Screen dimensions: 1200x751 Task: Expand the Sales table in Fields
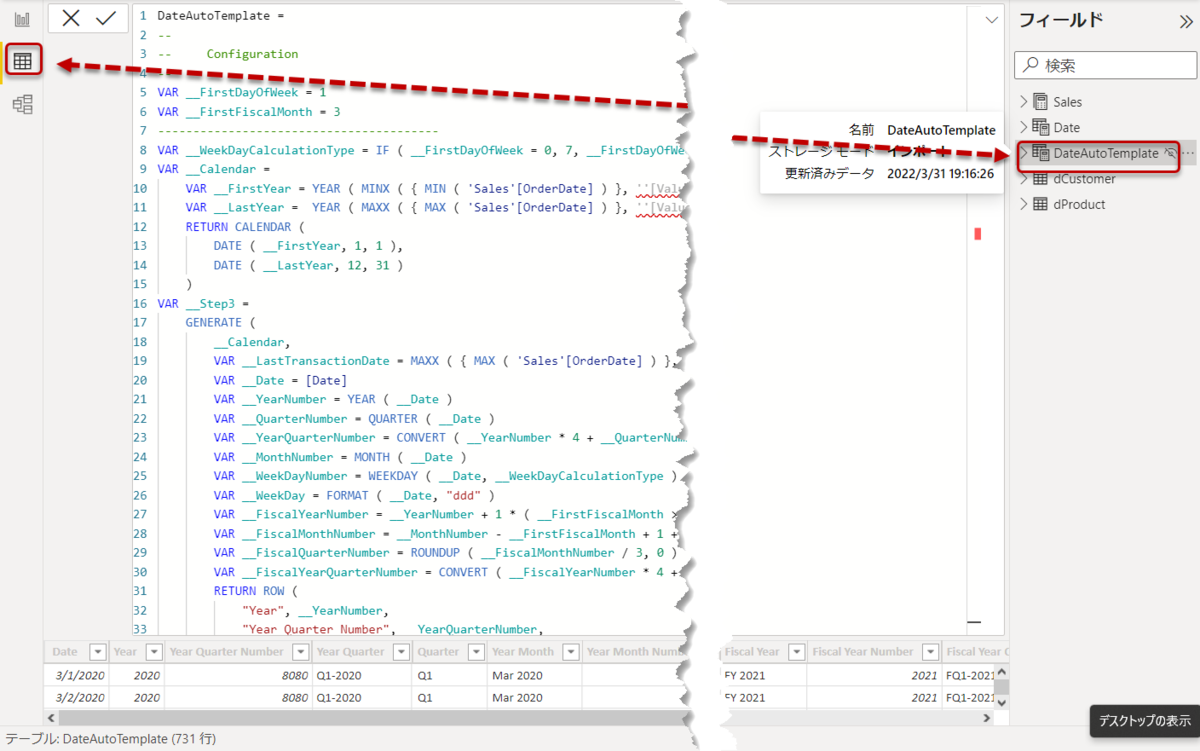pyautogui.click(x=1024, y=102)
